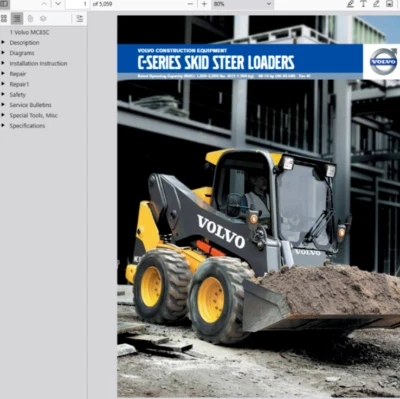Open '1 Volvo MC85C' outline entry

[x=29, y=32]
